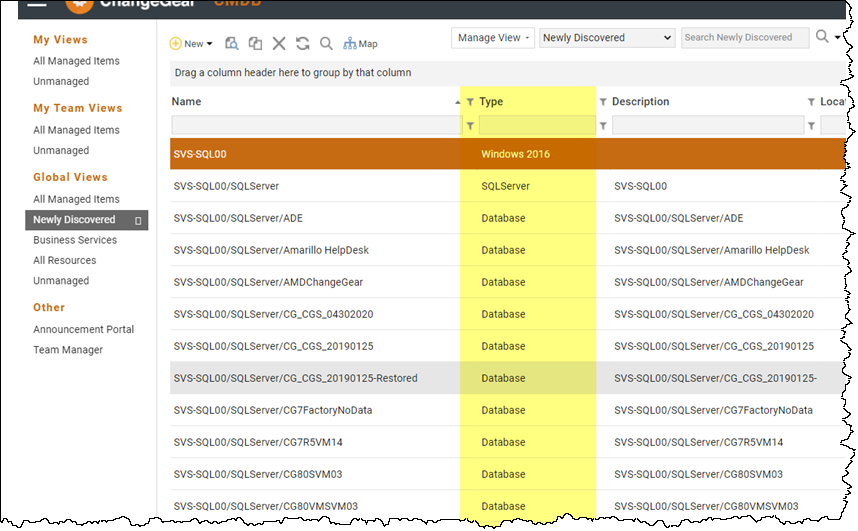
Task: Click the preview item icon in toolbar
Action: tap(232, 43)
